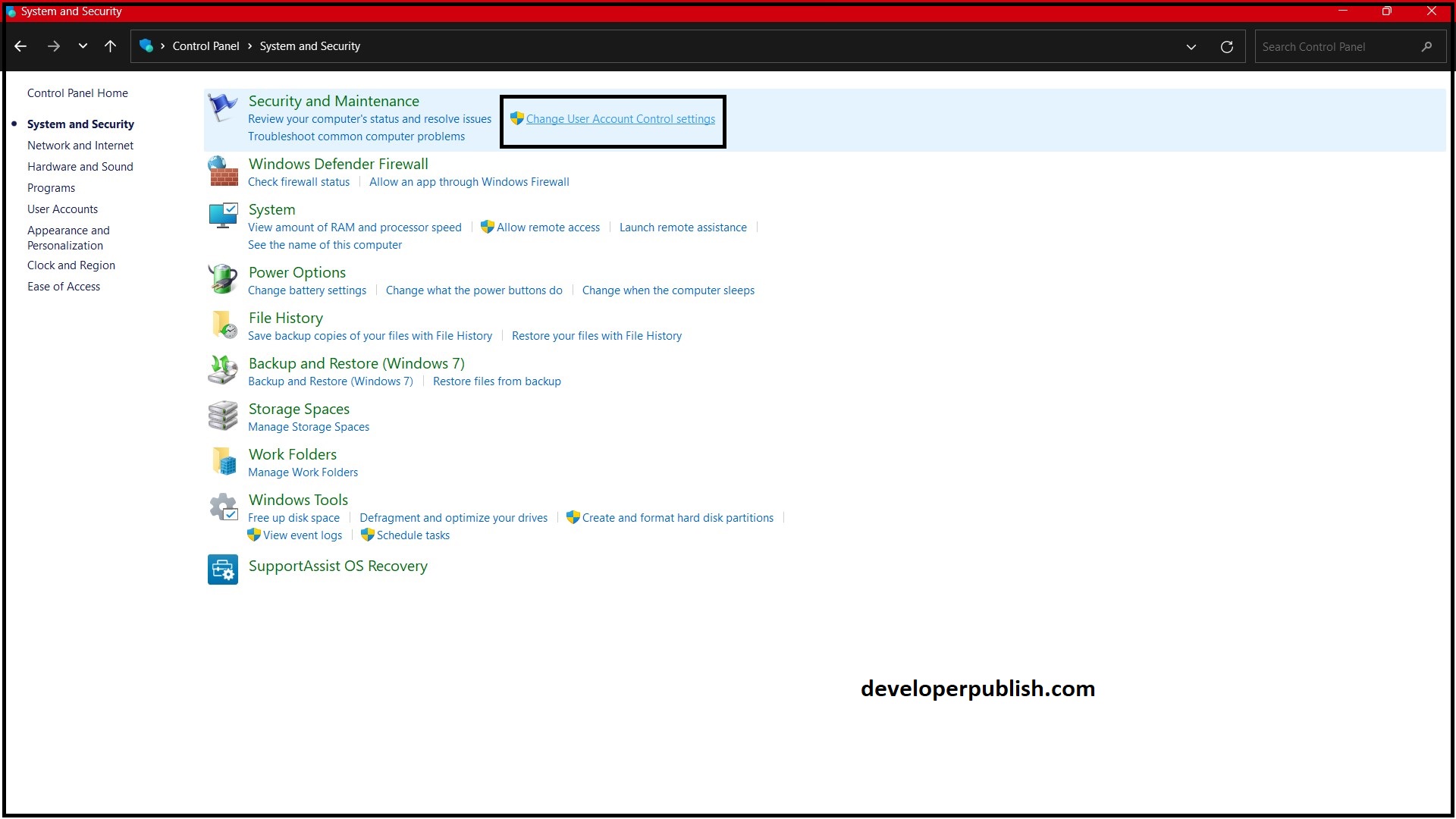Select Network and Internet in the sidebar
This screenshot has width=1456, height=819.
(80, 145)
